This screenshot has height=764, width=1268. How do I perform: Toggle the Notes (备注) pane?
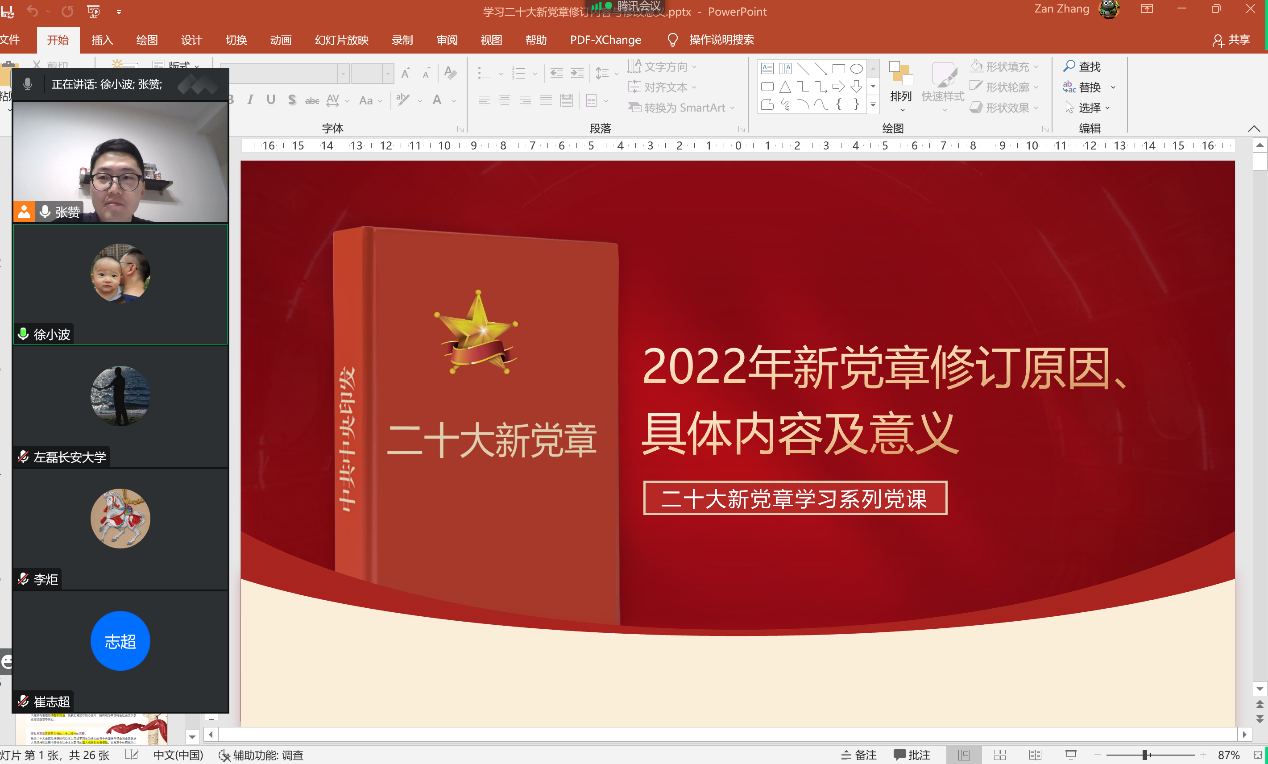click(x=858, y=755)
